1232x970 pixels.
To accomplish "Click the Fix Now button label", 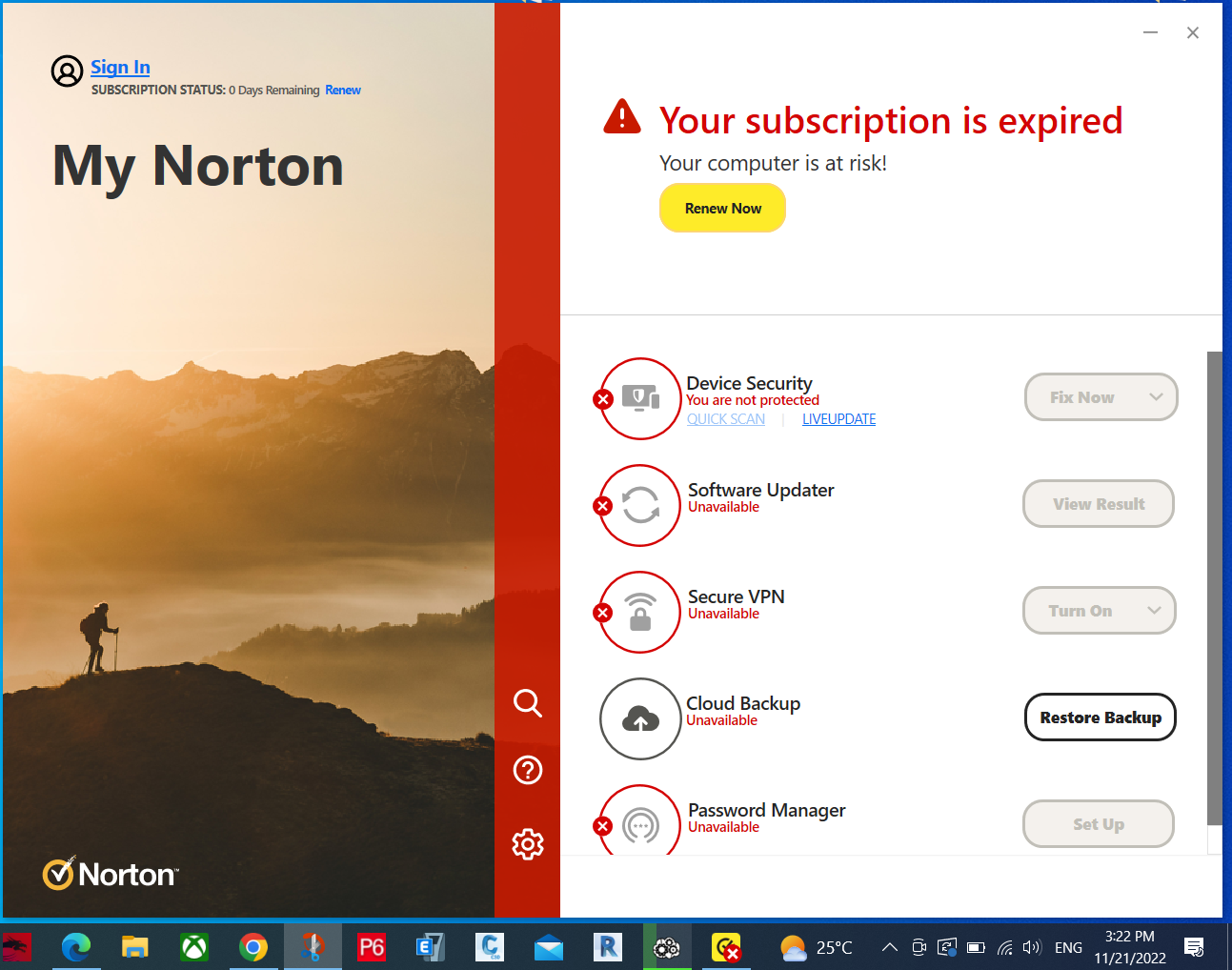I will click(1081, 397).
